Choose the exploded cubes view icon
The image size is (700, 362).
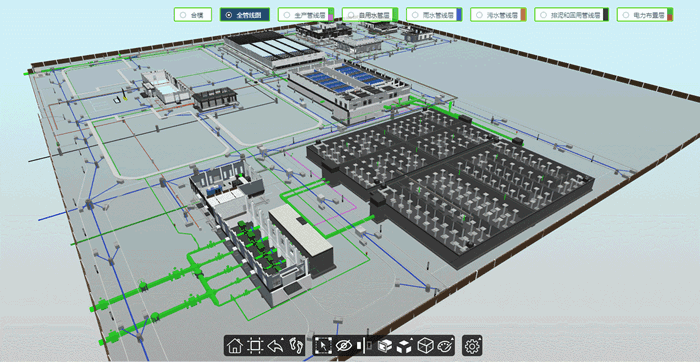[x=404, y=345]
